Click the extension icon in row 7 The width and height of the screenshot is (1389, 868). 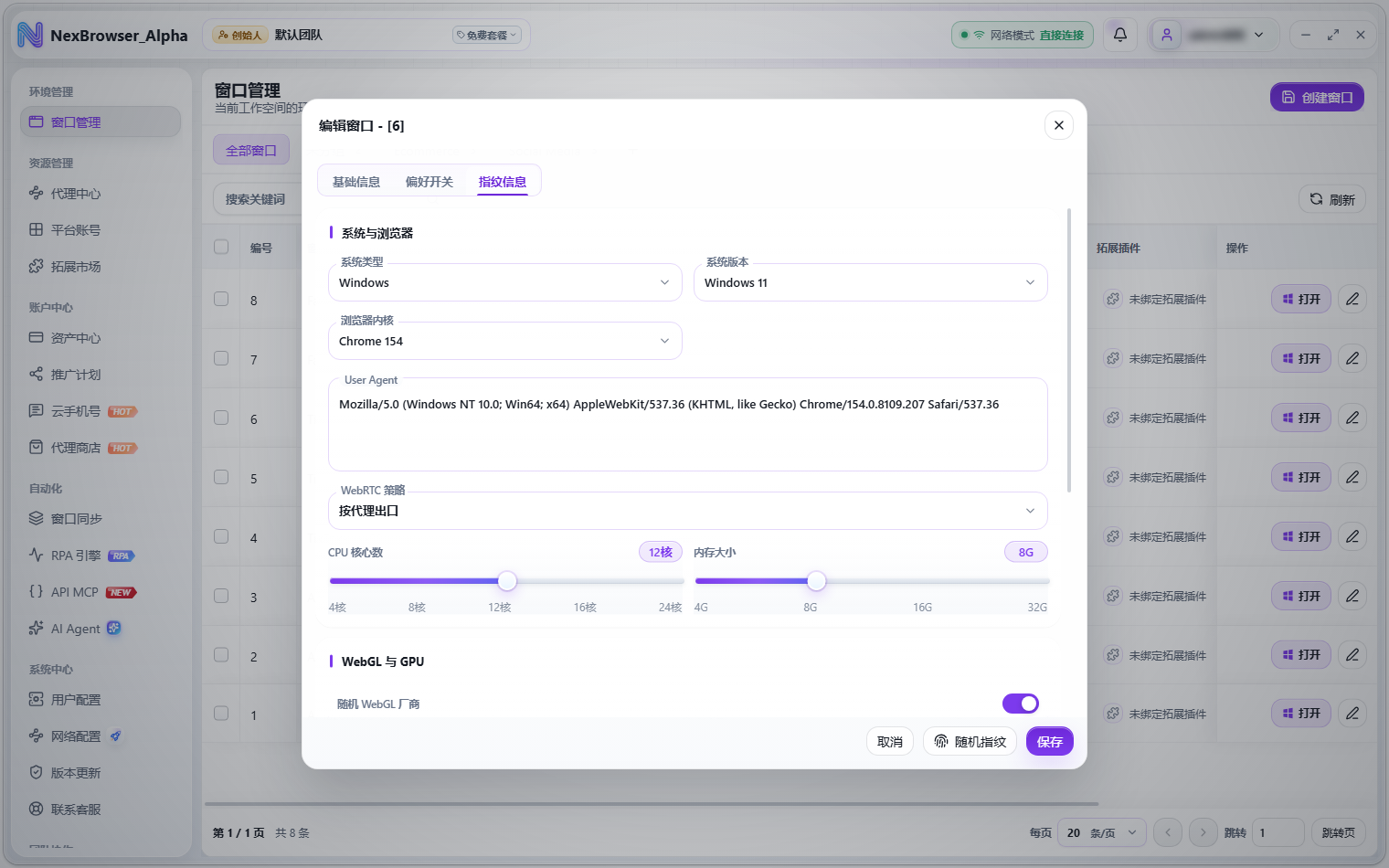[x=1112, y=358]
